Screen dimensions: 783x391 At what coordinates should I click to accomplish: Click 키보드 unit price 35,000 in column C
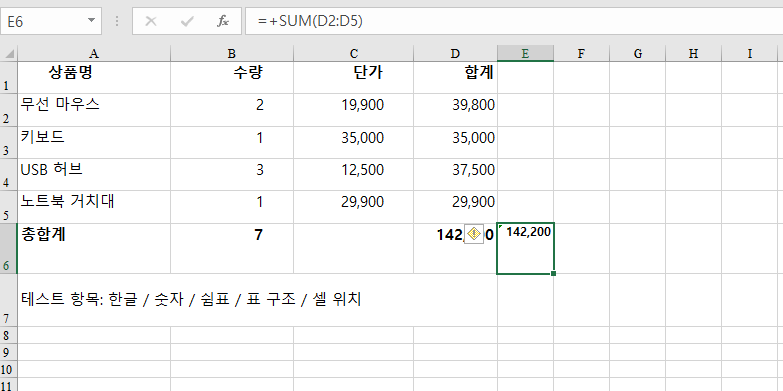[354, 142]
